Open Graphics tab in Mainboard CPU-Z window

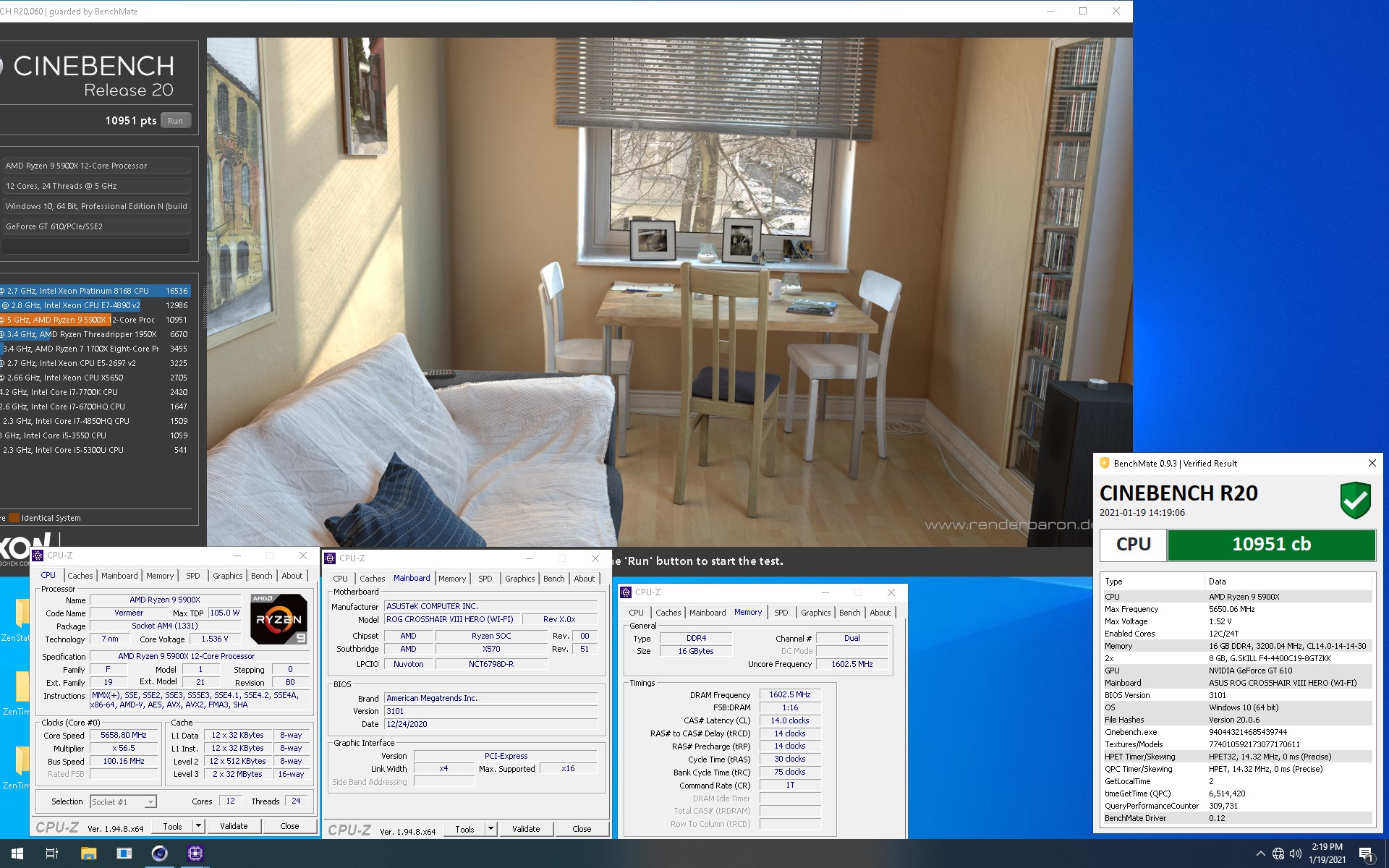click(x=520, y=579)
